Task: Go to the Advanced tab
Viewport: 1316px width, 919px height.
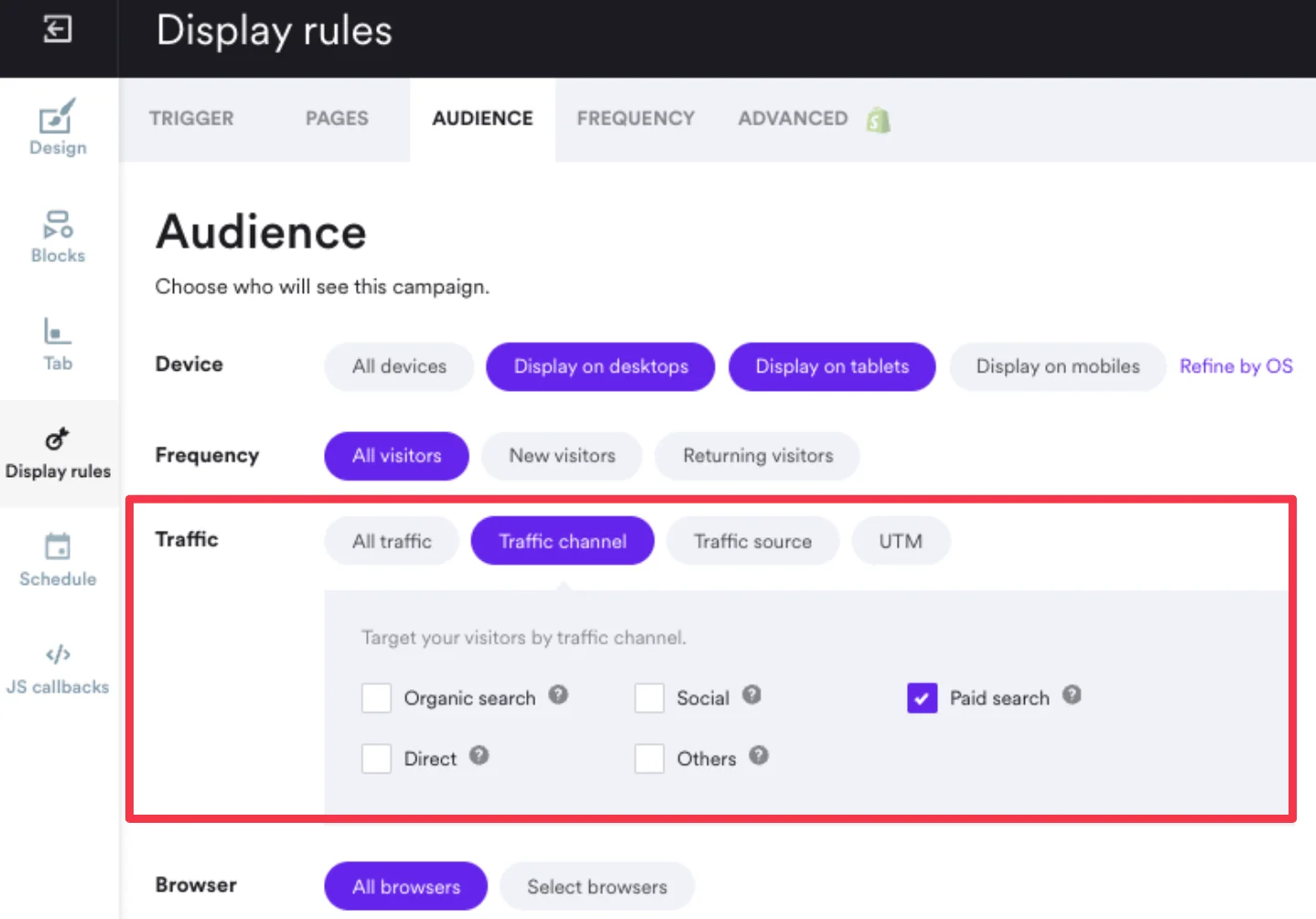Action: [793, 119]
